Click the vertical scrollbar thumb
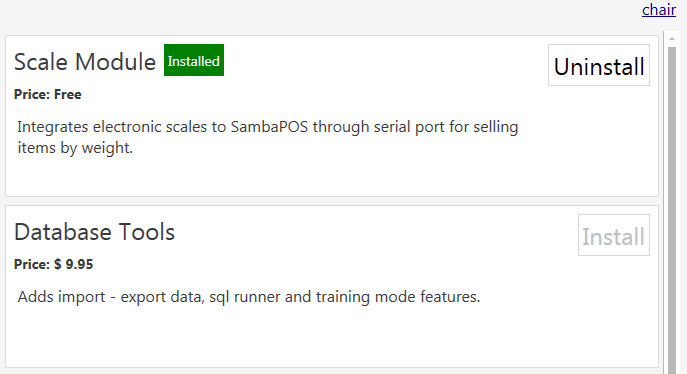This screenshot has height=374, width=687. tap(672, 209)
